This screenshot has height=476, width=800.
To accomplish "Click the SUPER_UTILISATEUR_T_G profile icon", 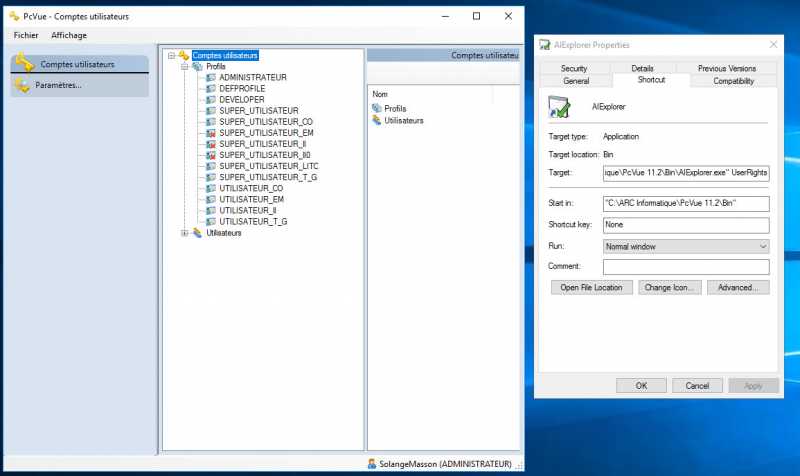I will (x=211, y=178).
